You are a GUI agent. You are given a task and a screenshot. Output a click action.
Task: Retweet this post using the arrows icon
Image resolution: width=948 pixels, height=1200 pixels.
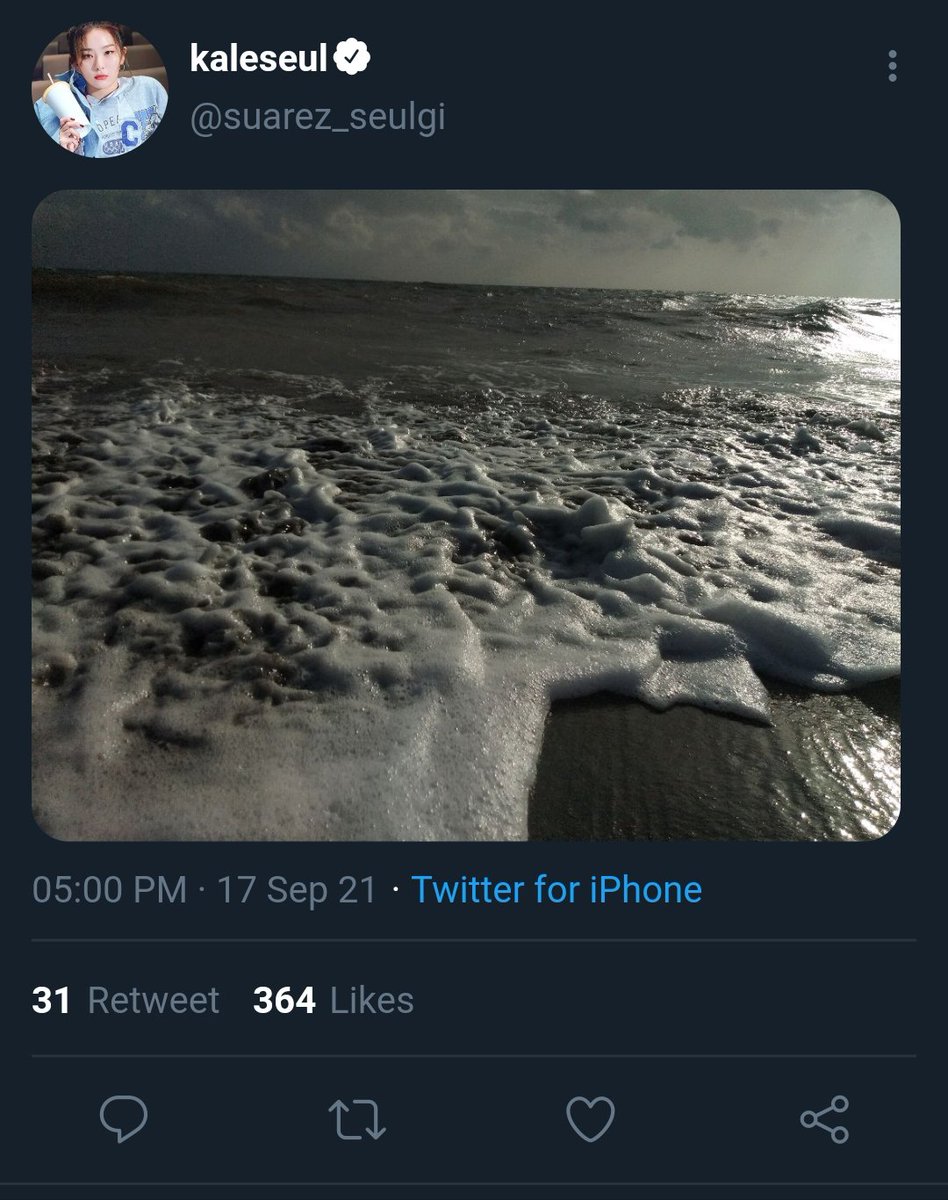click(358, 1120)
